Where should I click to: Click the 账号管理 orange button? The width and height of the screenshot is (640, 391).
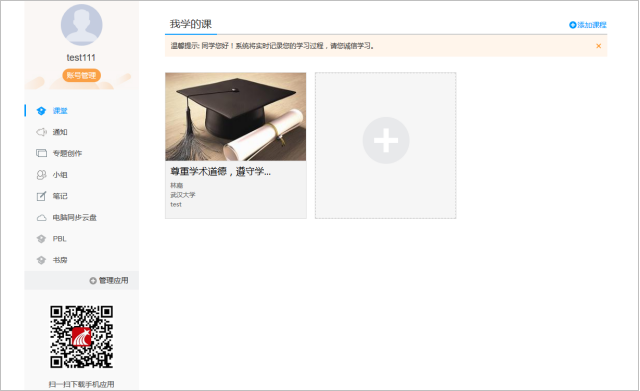pos(81,75)
